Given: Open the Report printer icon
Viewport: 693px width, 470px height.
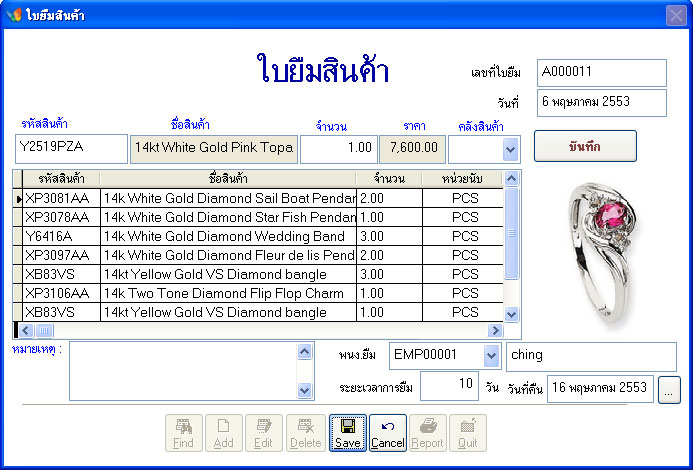Looking at the screenshot, I should point(427,433).
